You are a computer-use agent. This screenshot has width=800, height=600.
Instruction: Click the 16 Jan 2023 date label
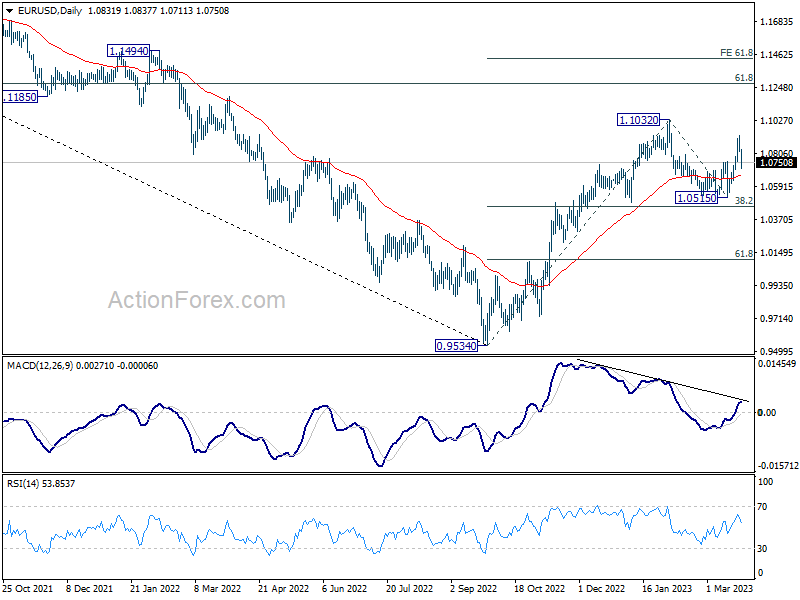click(667, 588)
